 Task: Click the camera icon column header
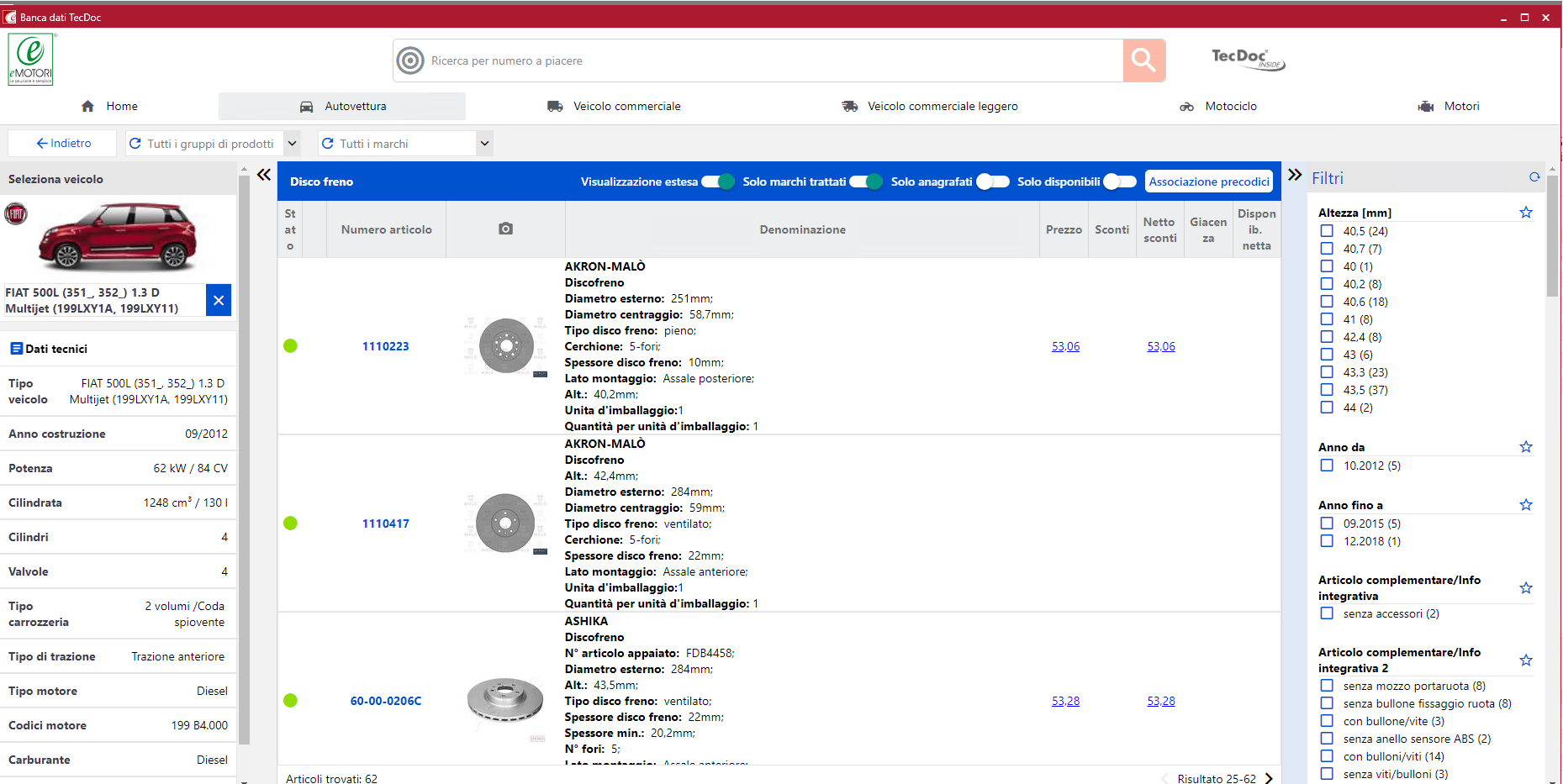[505, 229]
